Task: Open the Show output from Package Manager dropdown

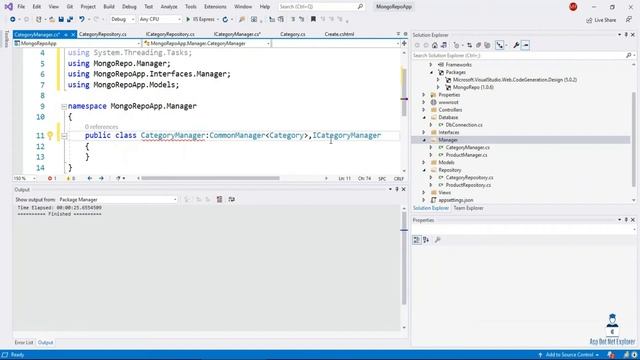Action: 118,200
